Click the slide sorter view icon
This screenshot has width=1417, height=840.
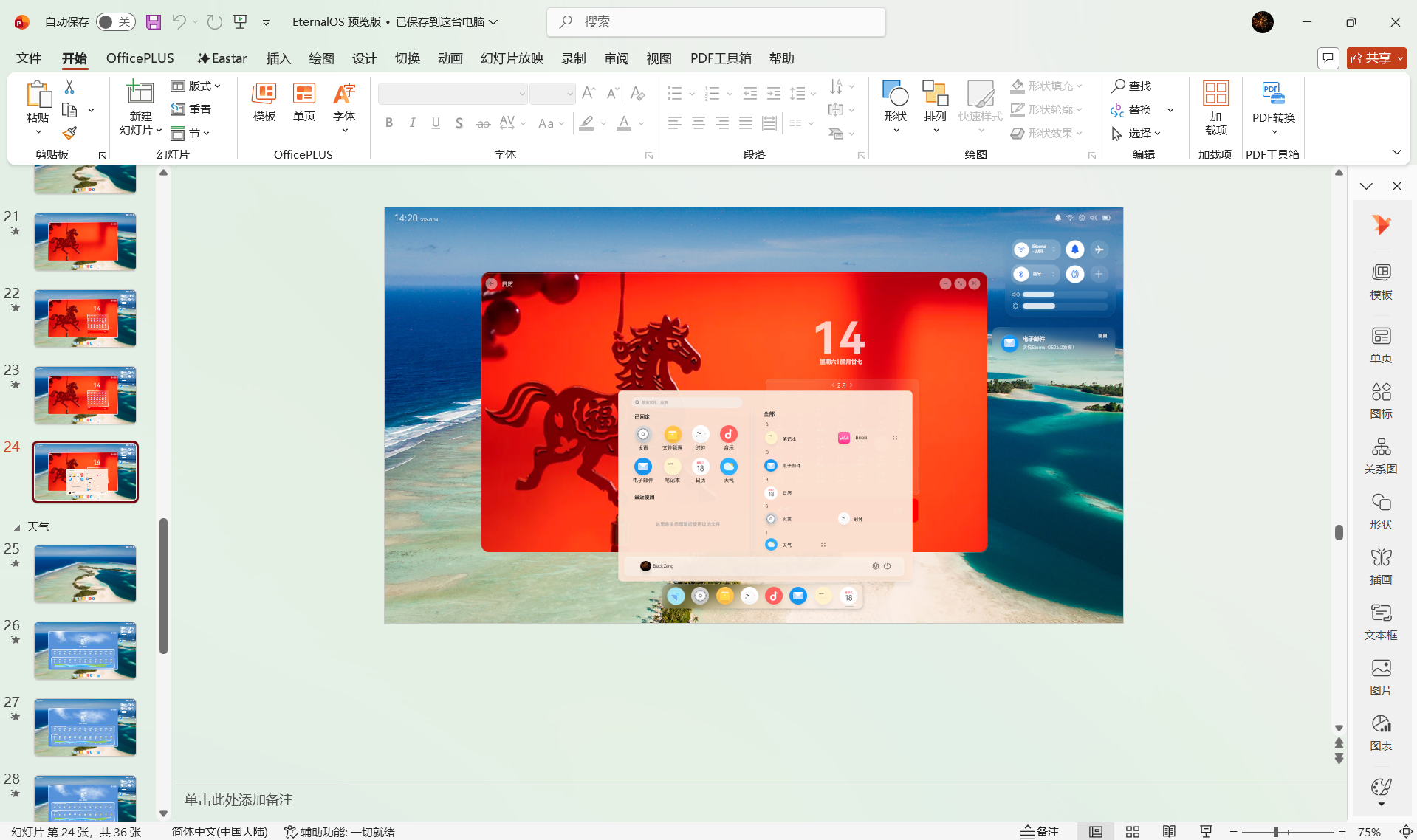(x=1132, y=832)
